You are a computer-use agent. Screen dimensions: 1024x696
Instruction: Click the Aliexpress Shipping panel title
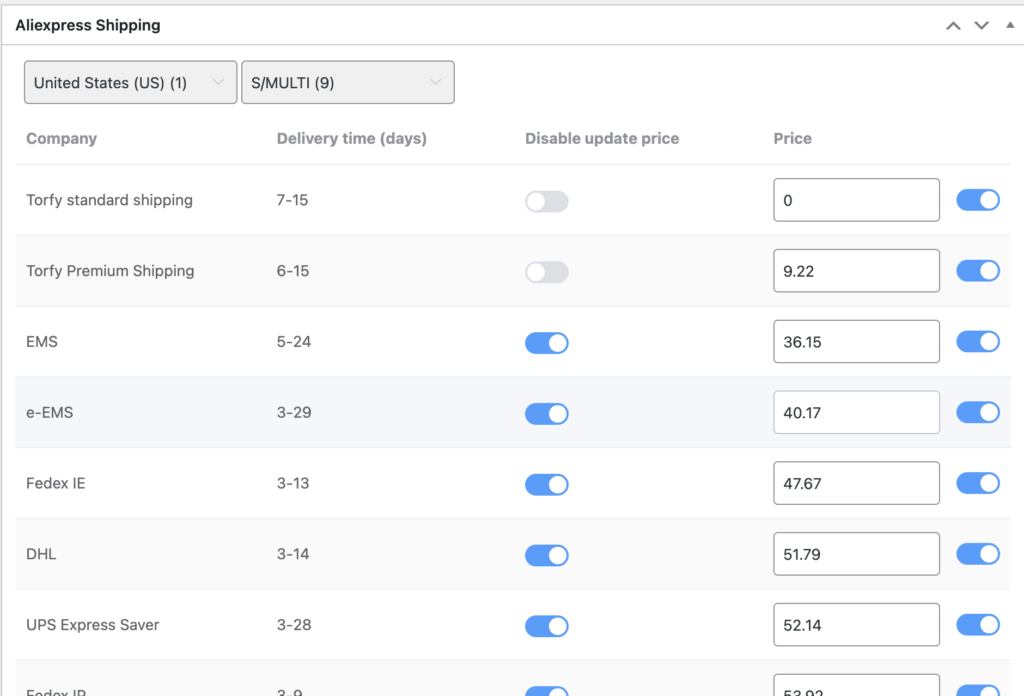(x=88, y=25)
